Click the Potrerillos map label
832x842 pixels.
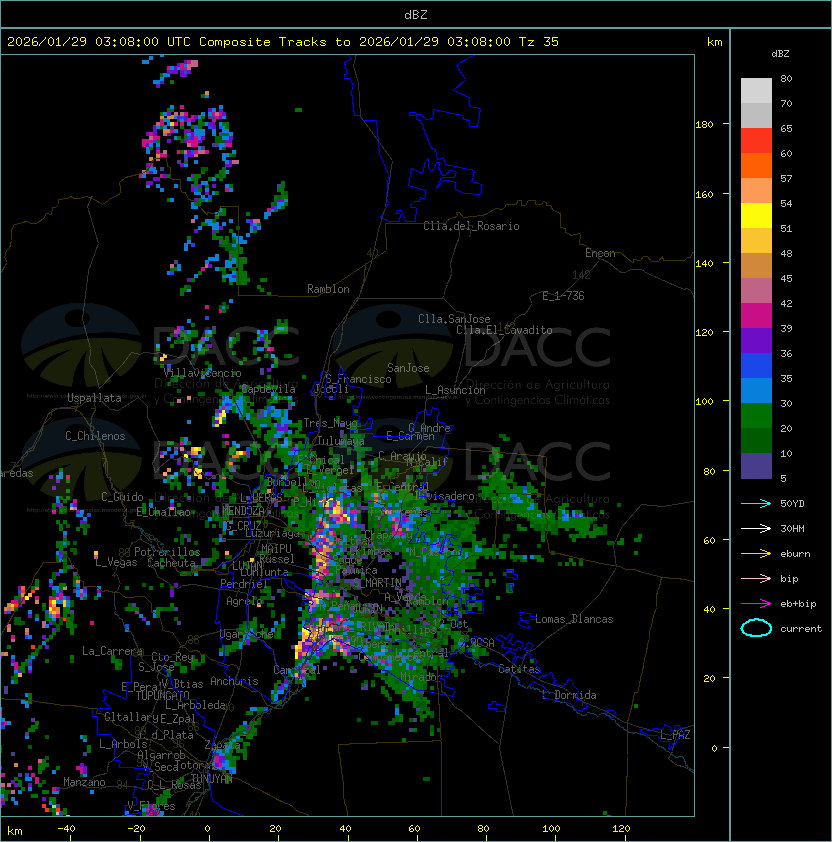(x=167, y=552)
